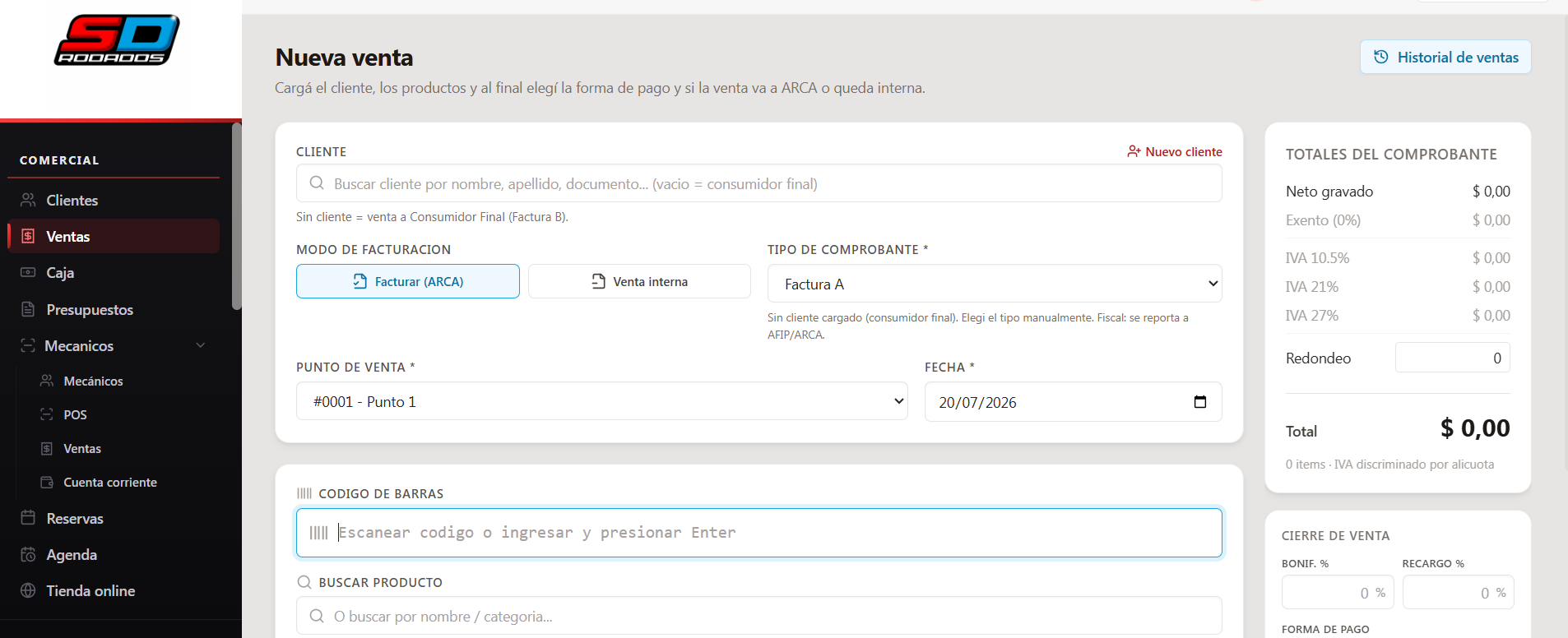This screenshot has width=1568, height=638.
Task: Click the Ventas receipt icon in Comercial section
Action: pyautogui.click(x=28, y=236)
